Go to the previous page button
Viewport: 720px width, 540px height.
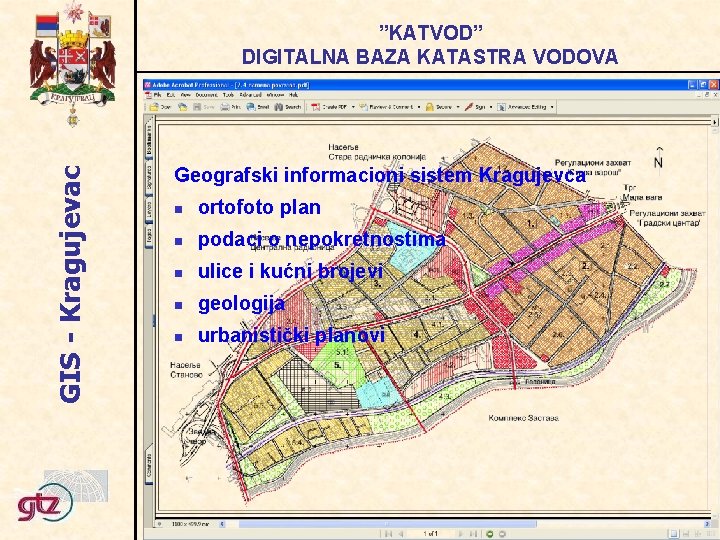401,534
